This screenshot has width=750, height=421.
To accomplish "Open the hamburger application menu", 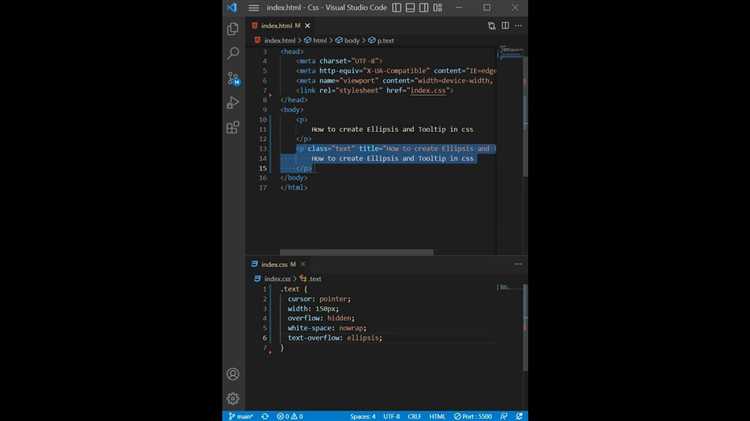I will point(254,8).
